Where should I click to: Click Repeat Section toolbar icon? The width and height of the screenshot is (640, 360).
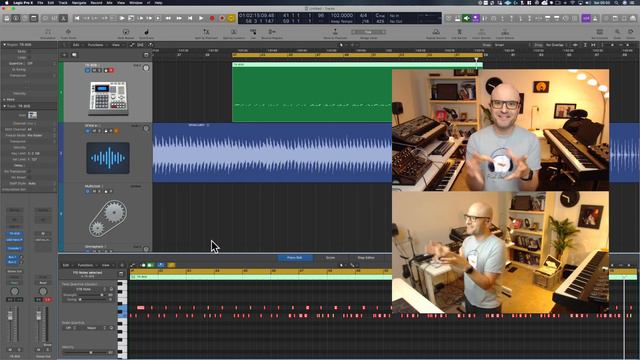436,32
